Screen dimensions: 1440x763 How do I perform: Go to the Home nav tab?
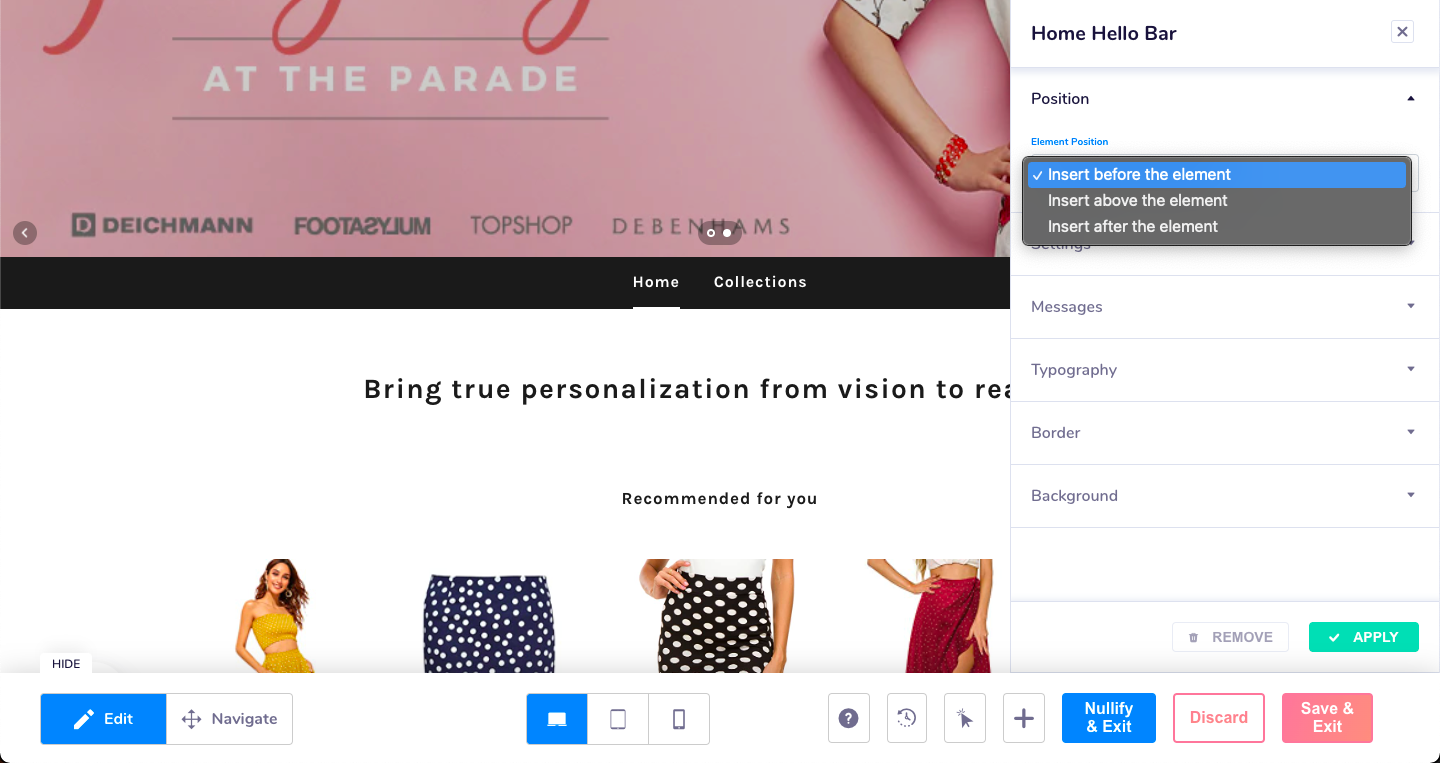coord(656,282)
